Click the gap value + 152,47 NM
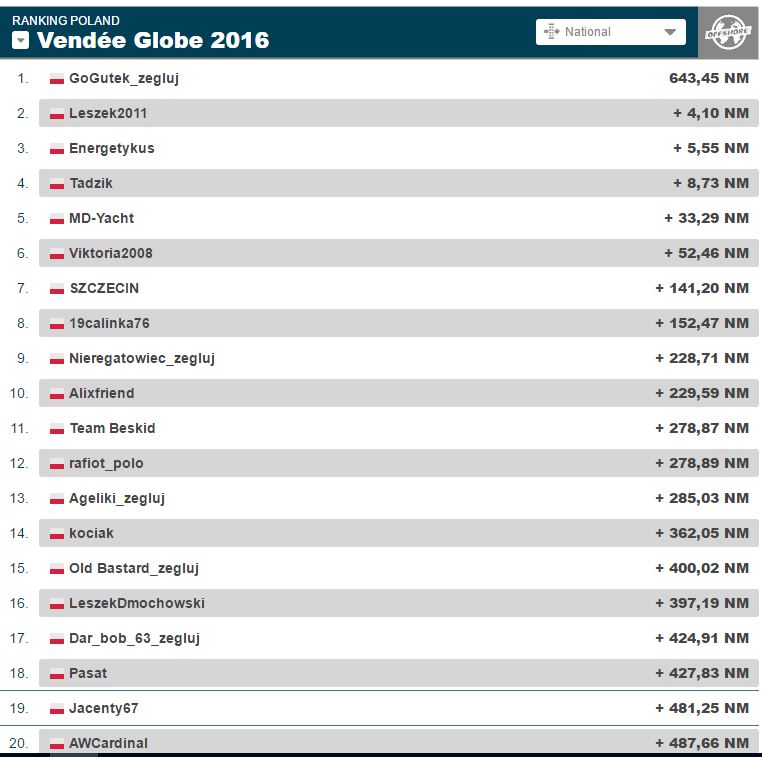Viewport: 762px width, 757px height. [x=702, y=323]
